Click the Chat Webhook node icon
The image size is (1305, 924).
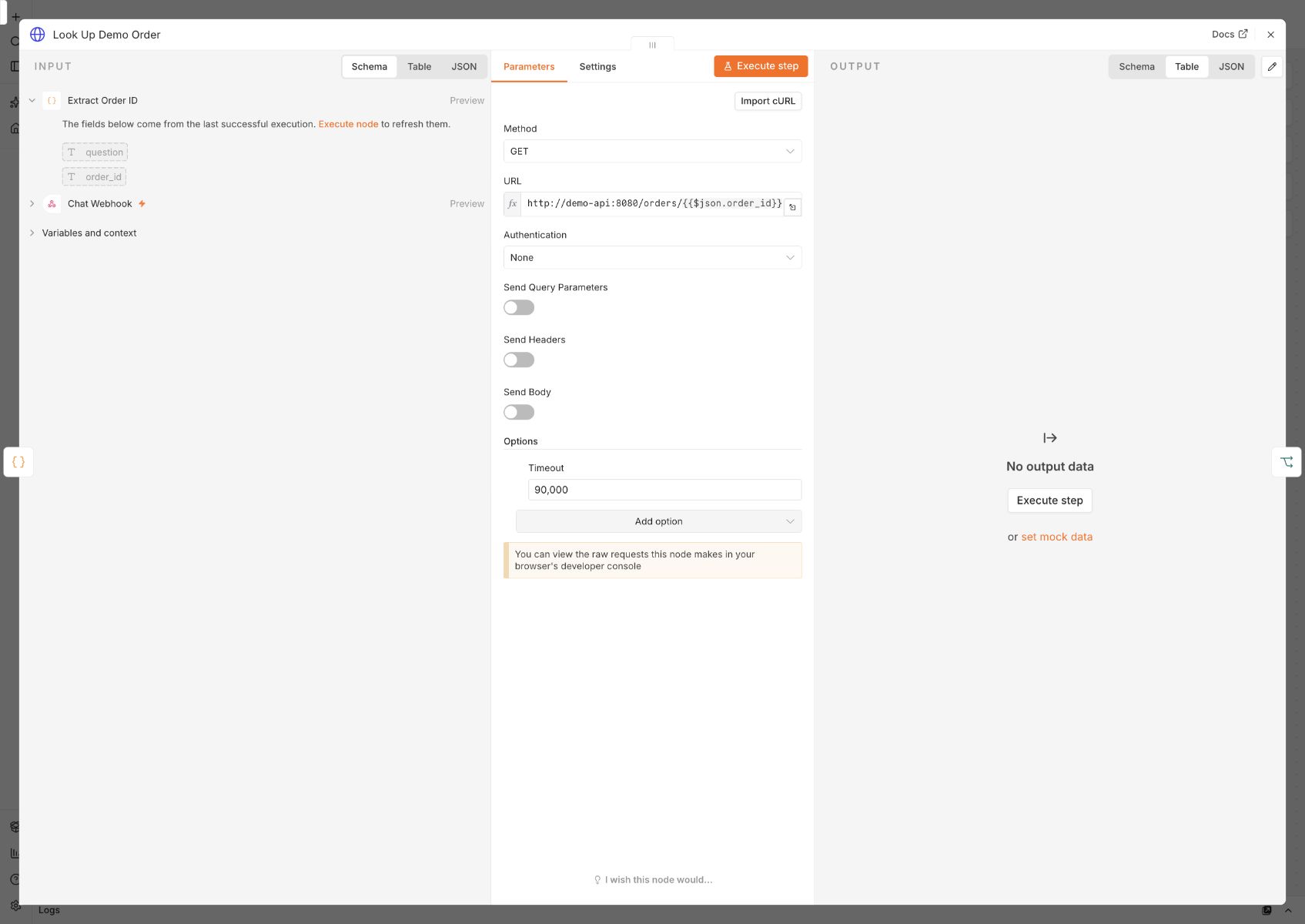(52, 204)
